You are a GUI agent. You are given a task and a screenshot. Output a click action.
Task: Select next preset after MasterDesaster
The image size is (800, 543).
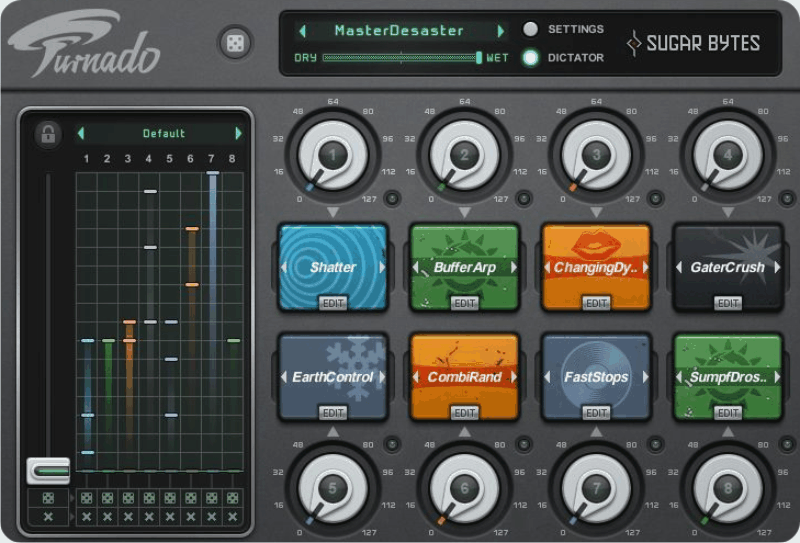pyautogui.click(x=500, y=31)
